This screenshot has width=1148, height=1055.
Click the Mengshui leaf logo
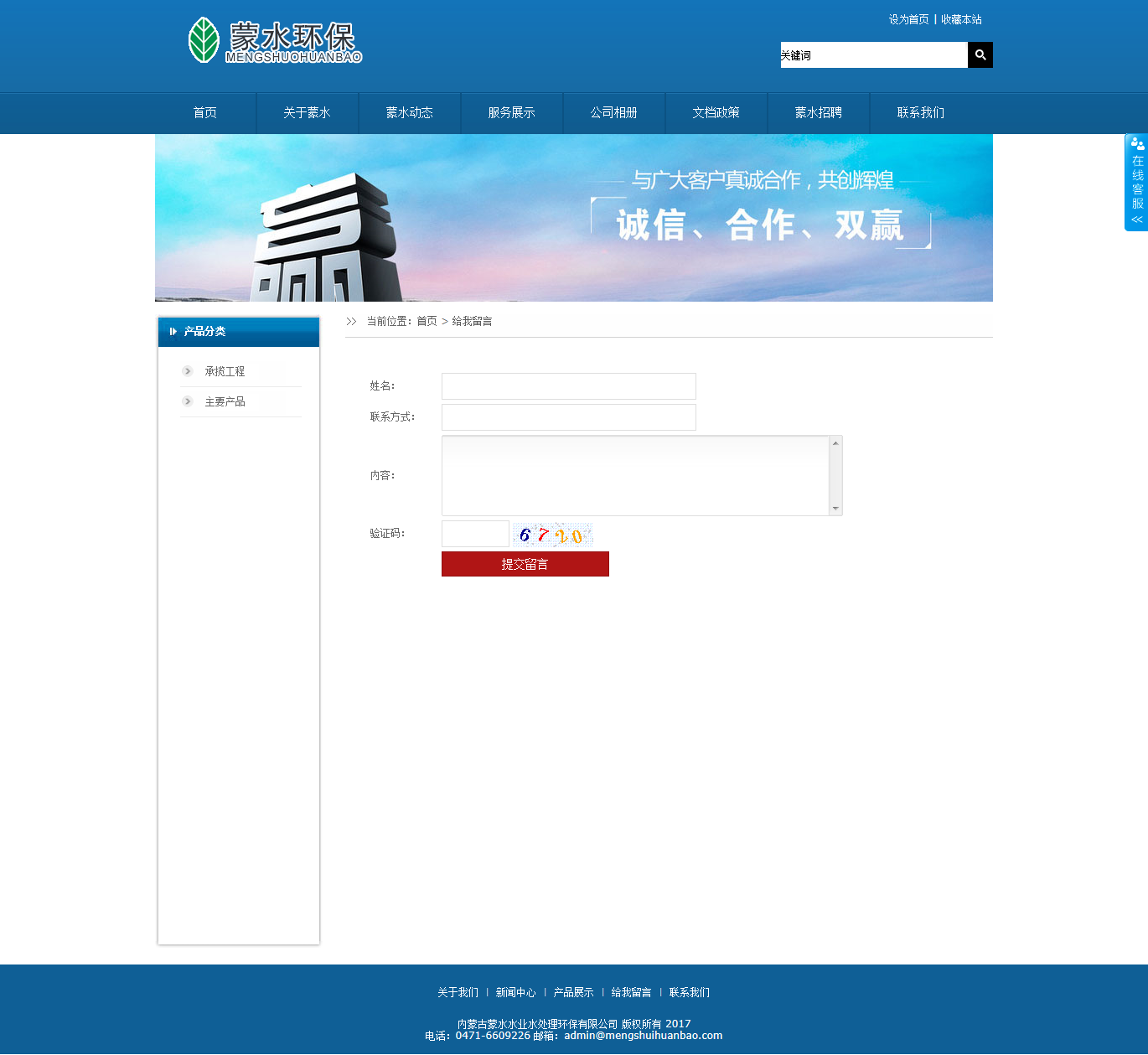coord(204,40)
